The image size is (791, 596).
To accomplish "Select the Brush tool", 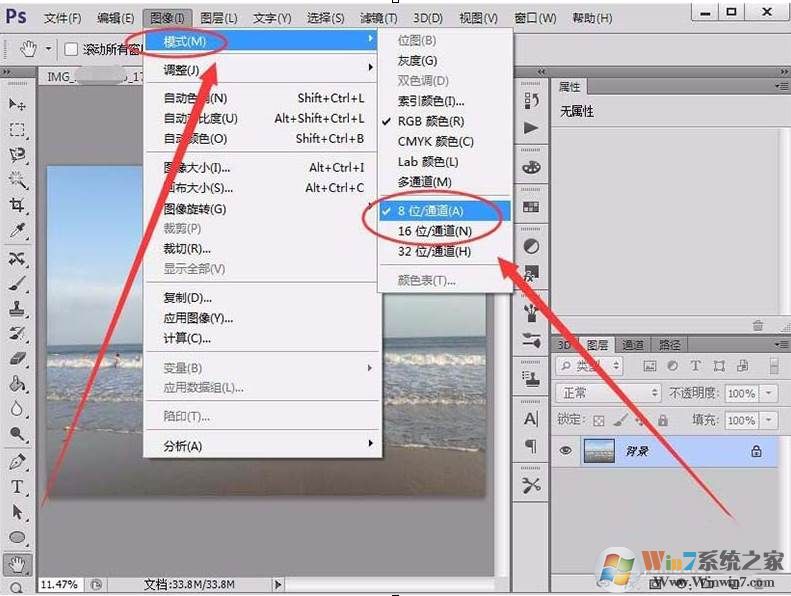I will tap(17, 283).
